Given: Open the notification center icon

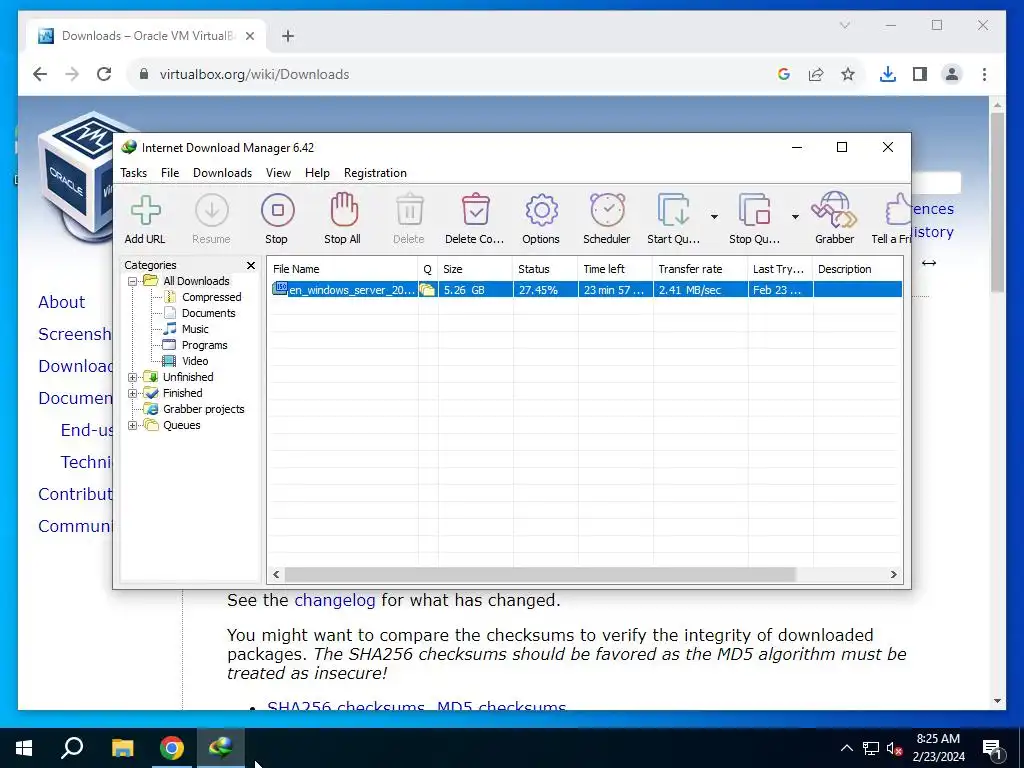Looking at the screenshot, I should (x=993, y=748).
